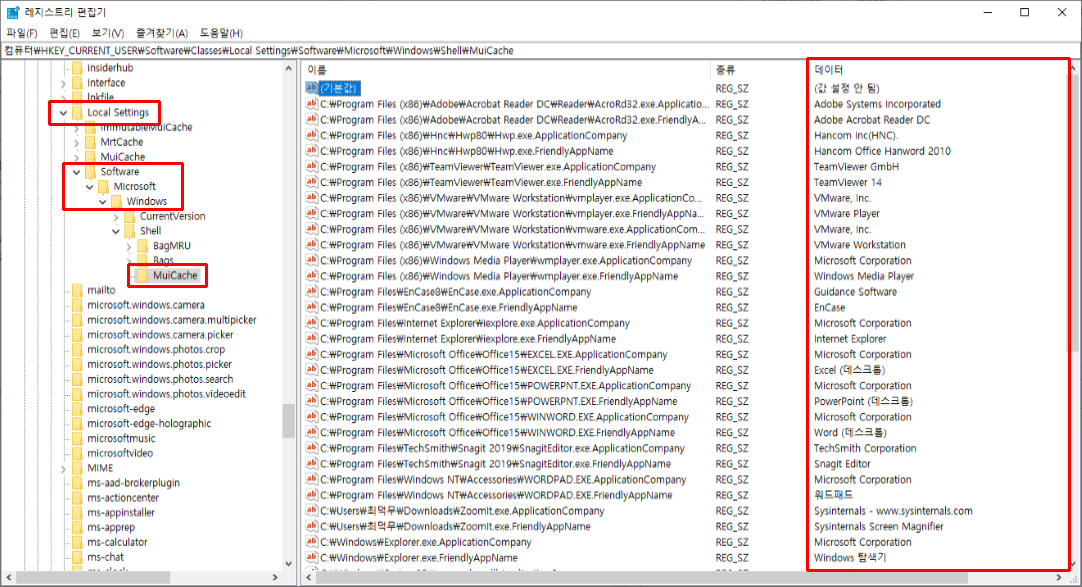
Task: Expand the MIME tree node
Action: click(x=63, y=468)
